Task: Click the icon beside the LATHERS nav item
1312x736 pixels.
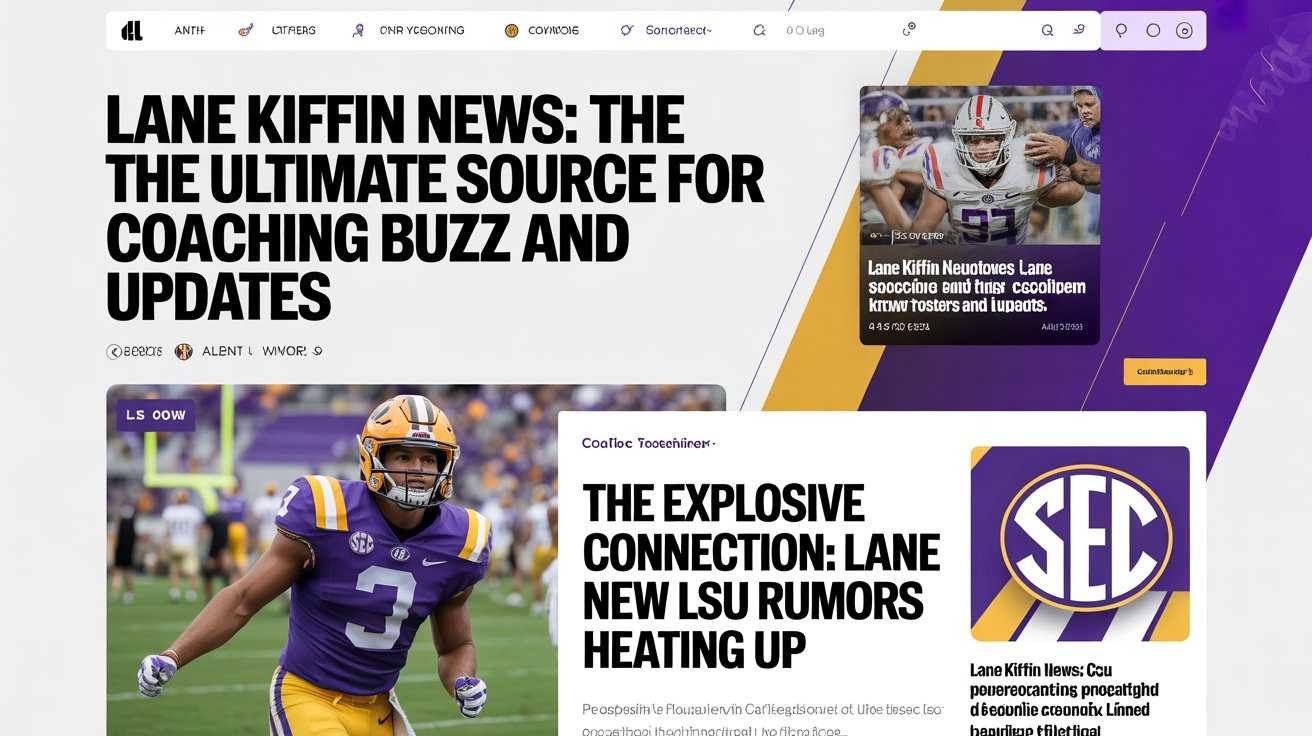Action: click(245, 31)
